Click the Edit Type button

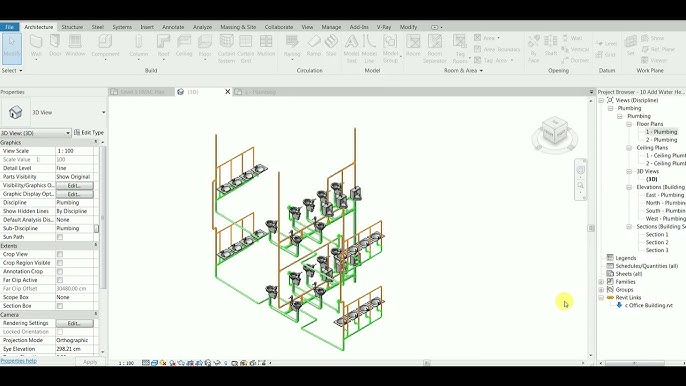pyautogui.click(x=89, y=133)
